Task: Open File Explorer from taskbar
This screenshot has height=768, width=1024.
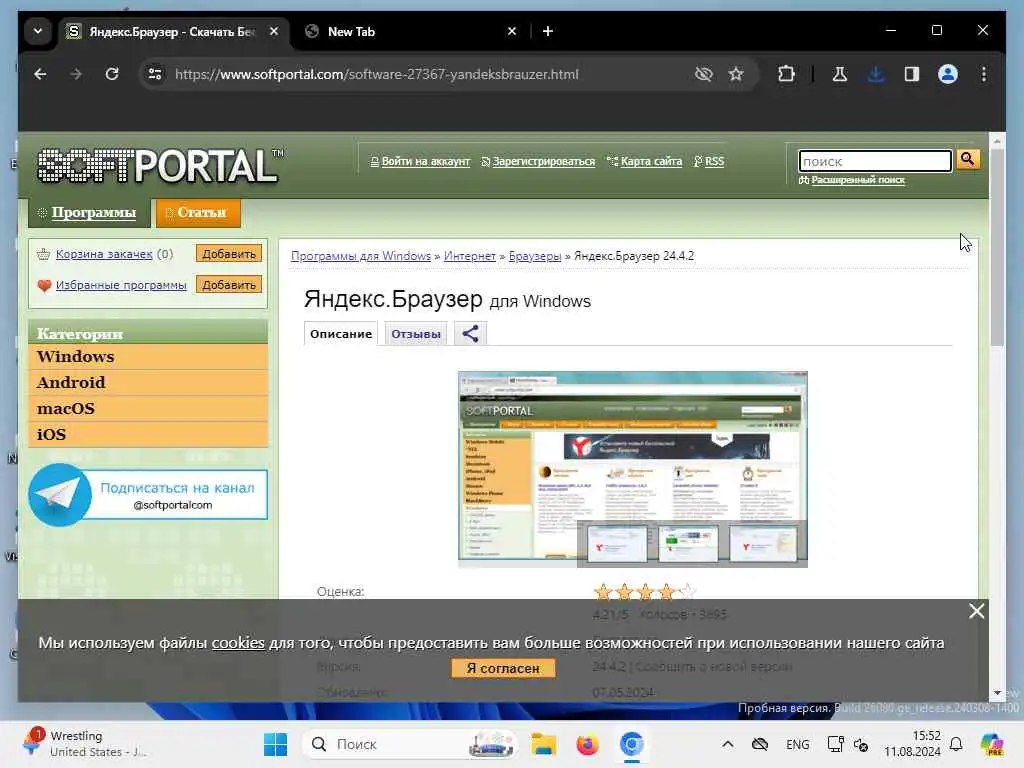Action: coord(543,744)
